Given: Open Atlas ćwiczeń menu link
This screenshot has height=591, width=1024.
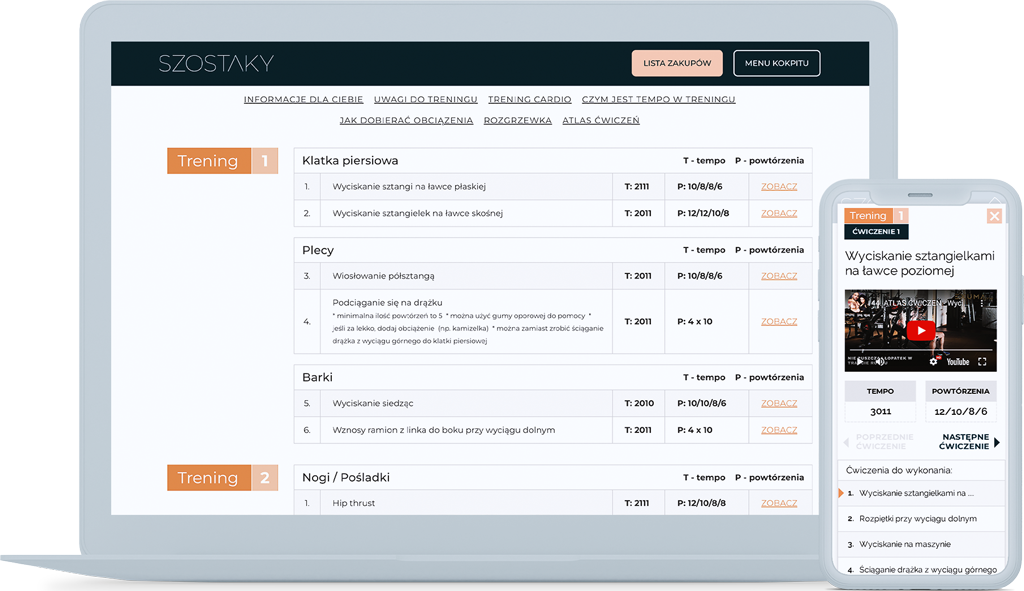Looking at the screenshot, I should 601,121.
